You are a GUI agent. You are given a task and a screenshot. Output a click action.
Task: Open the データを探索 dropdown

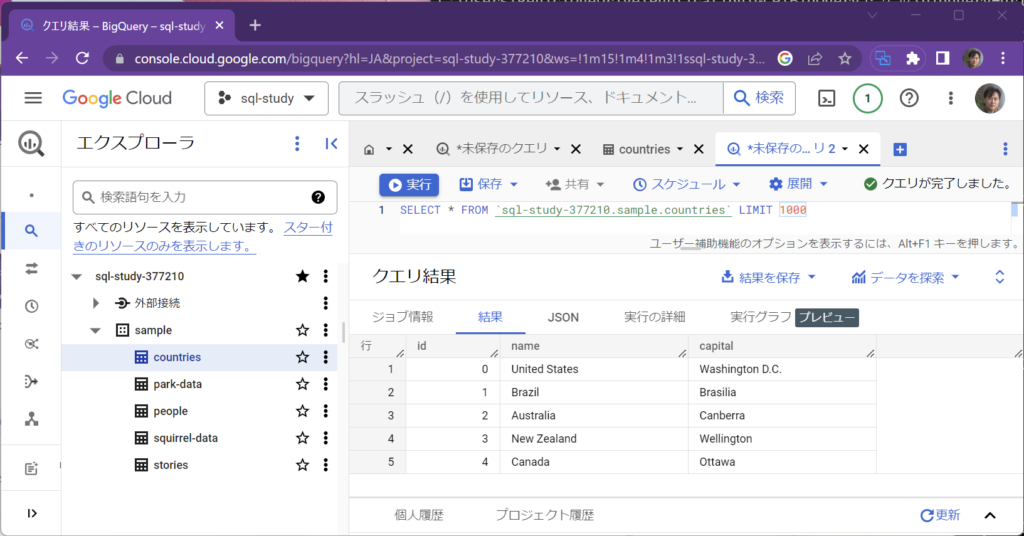click(906, 277)
